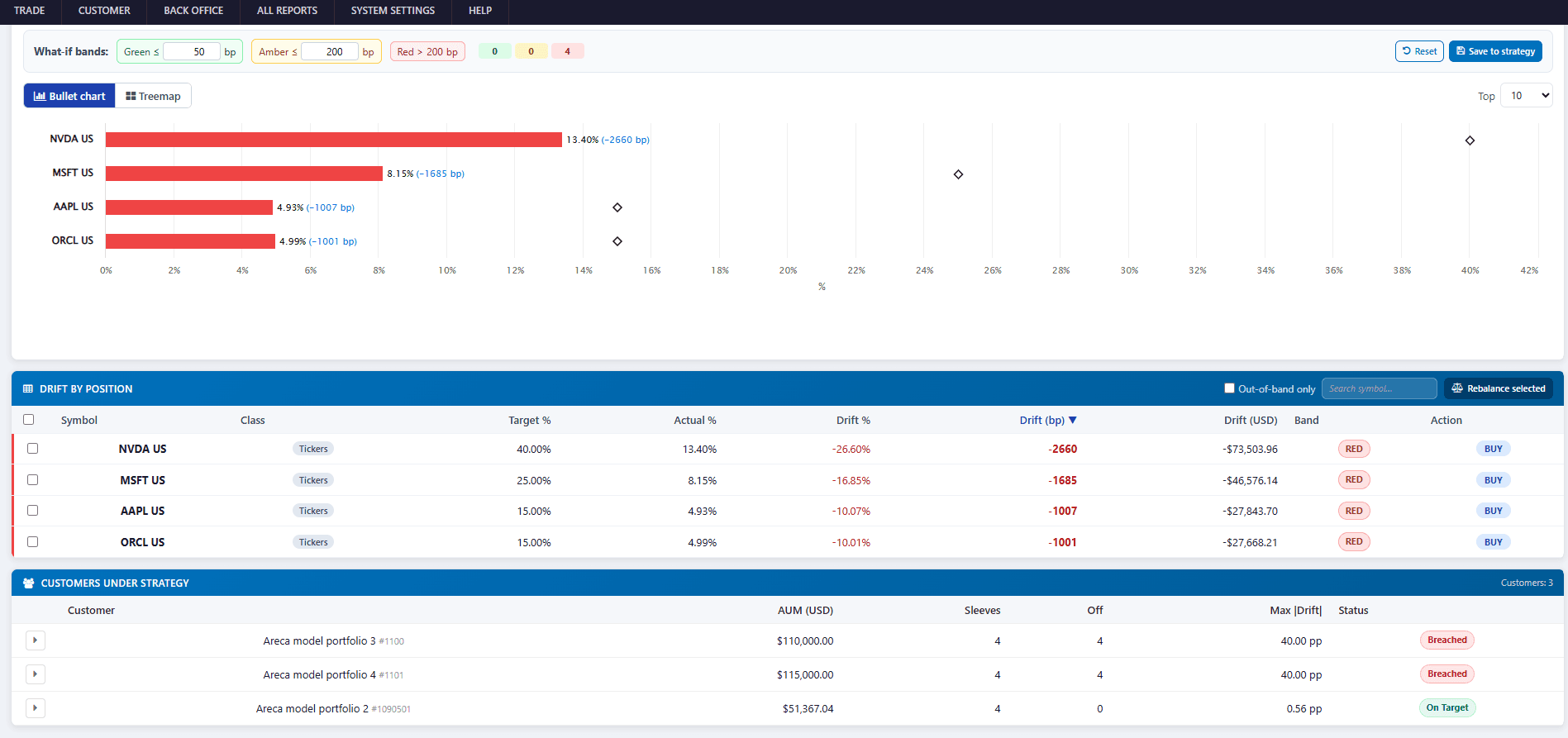Click customer ID #1100
1568x738 pixels.
pyautogui.click(x=392, y=641)
